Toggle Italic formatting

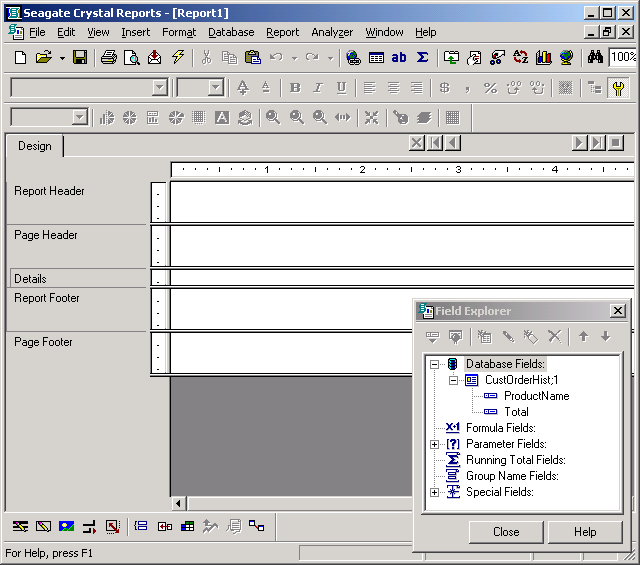tap(318, 88)
